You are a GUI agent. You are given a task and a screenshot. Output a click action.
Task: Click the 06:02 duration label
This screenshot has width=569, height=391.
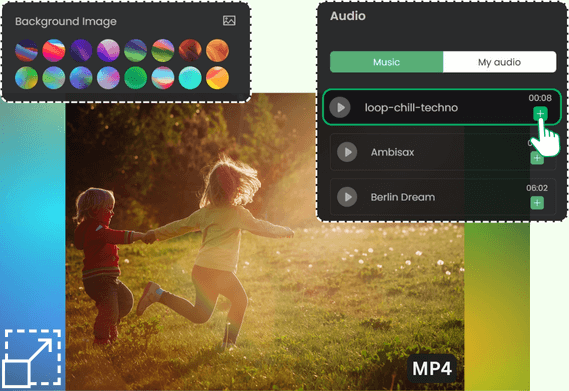click(537, 188)
